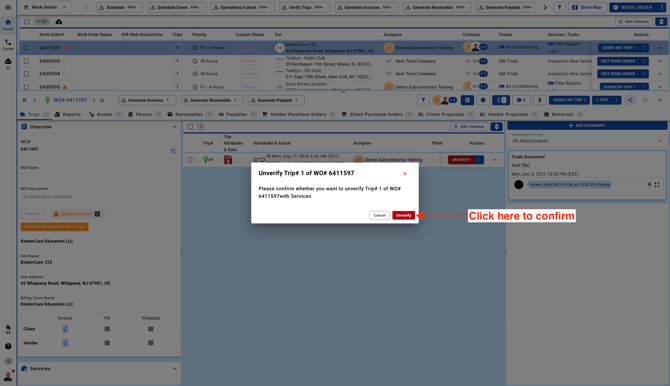Expand detail panel to fullscreen
The width and height of the screenshot is (670, 386).
point(645,100)
